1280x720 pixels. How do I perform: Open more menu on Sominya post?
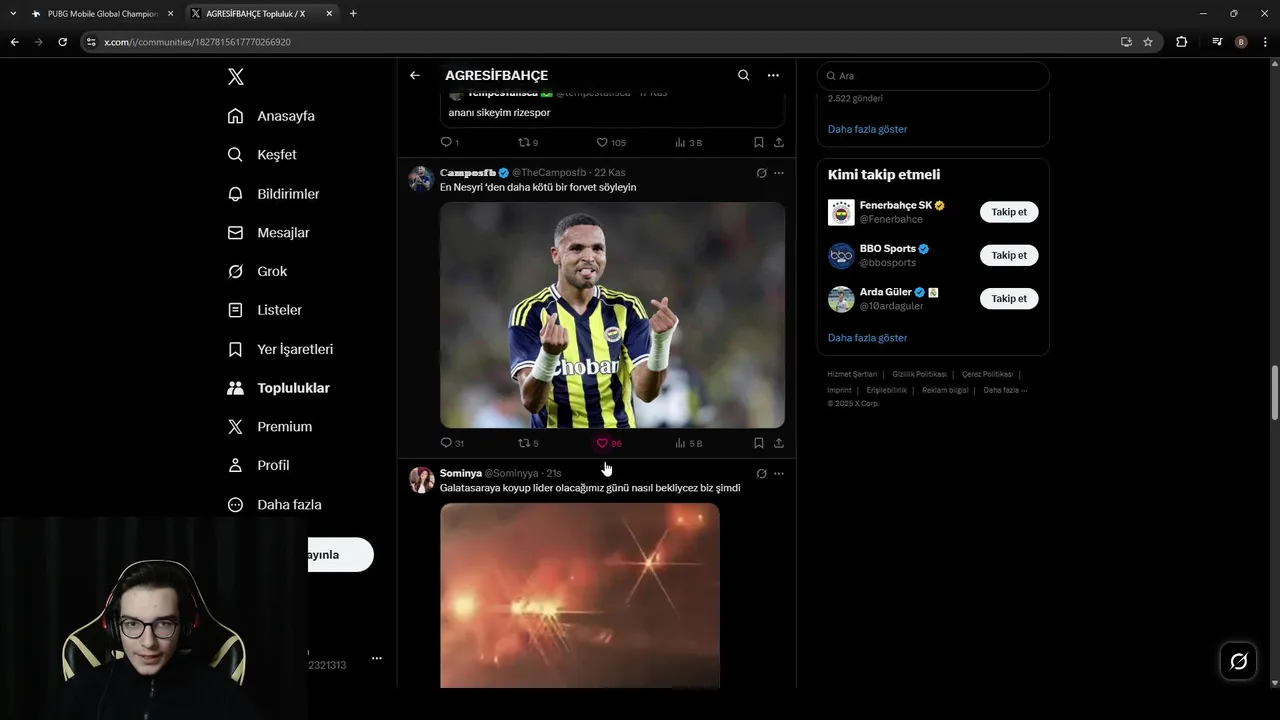[779, 473]
